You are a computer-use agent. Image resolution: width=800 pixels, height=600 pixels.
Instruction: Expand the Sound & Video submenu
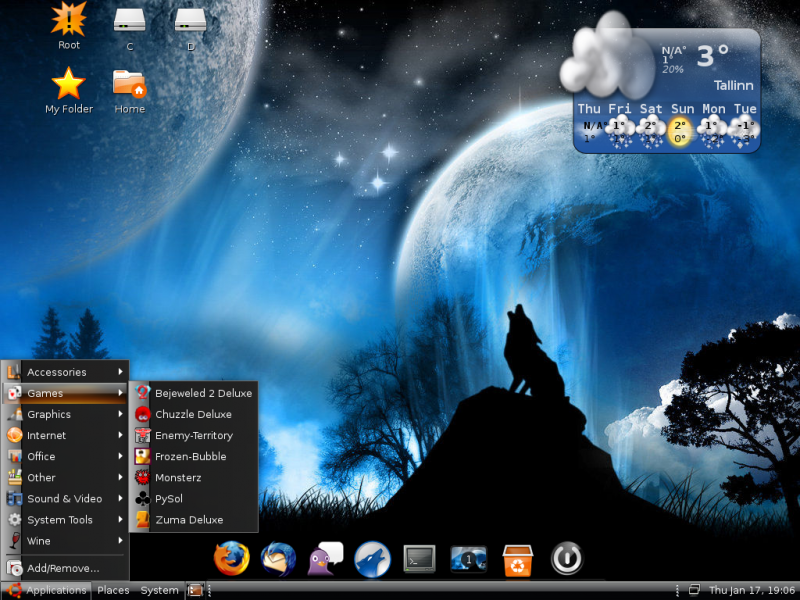click(65, 498)
